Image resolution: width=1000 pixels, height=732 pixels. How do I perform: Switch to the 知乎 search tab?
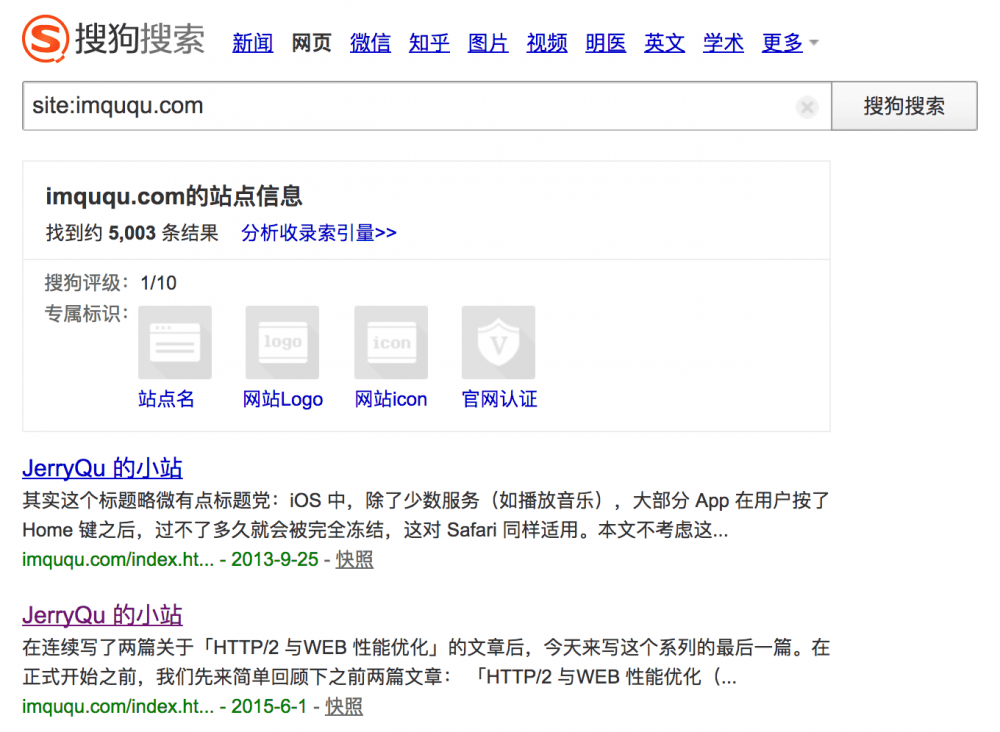[x=429, y=43]
